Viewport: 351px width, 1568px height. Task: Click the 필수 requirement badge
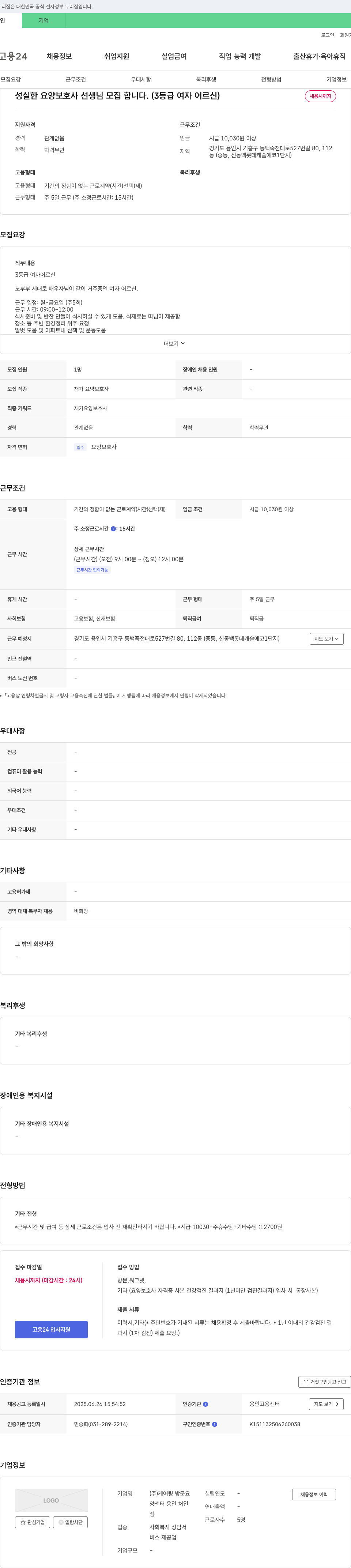point(80,447)
